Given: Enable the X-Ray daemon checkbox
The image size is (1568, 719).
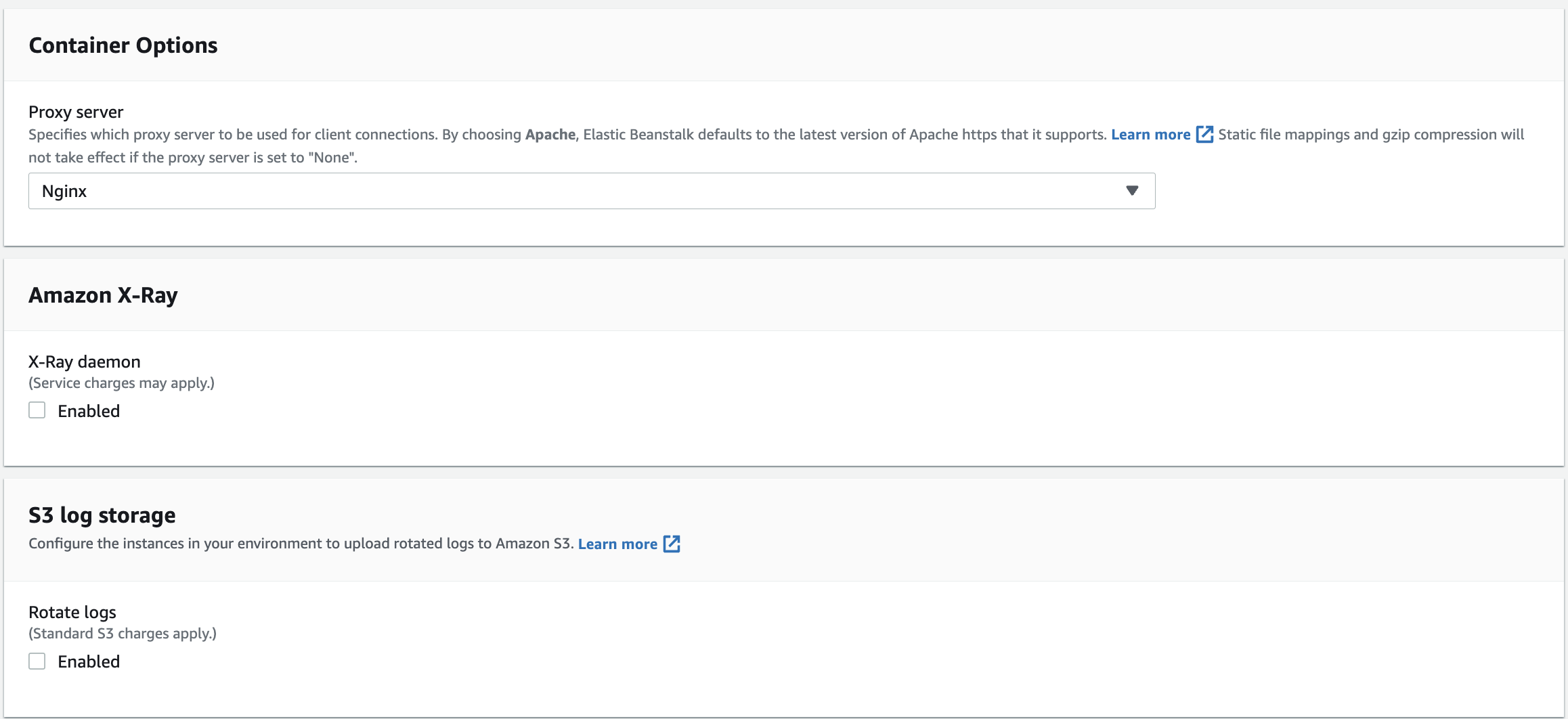Looking at the screenshot, I should click(x=37, y=410).
